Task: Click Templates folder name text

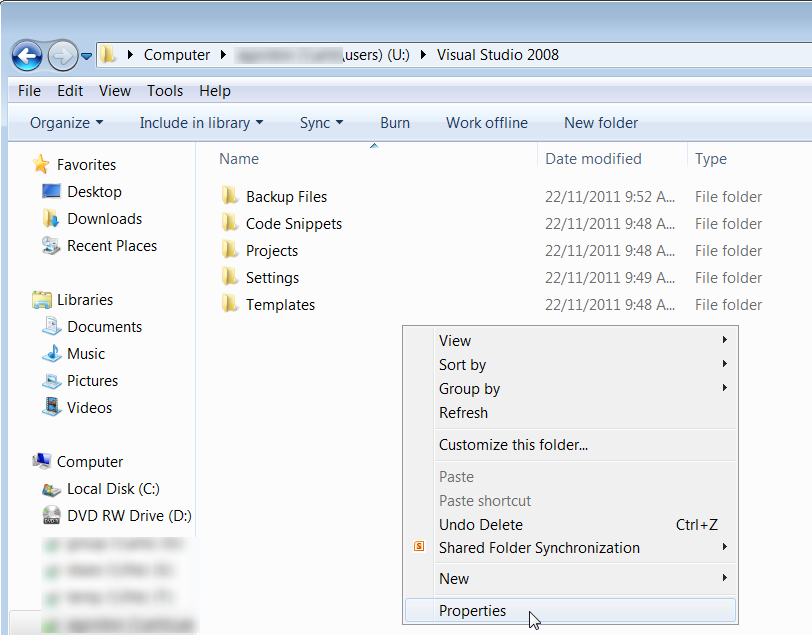Action: coord(280,305)
